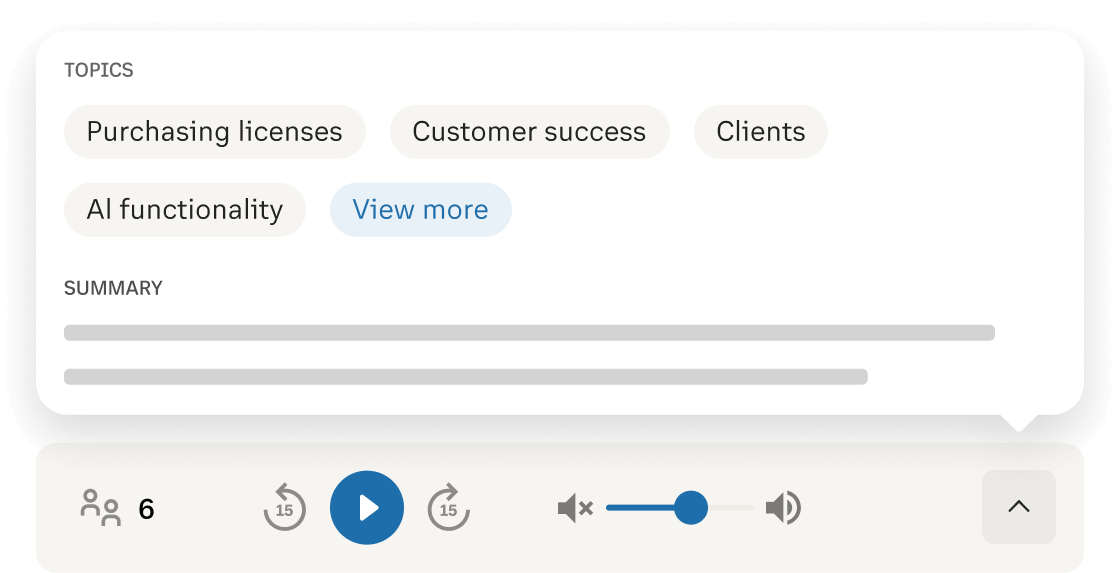Click the loud speaker volume icon
Viewport: 1120px width, 573px height.
(x=783, y=508)
